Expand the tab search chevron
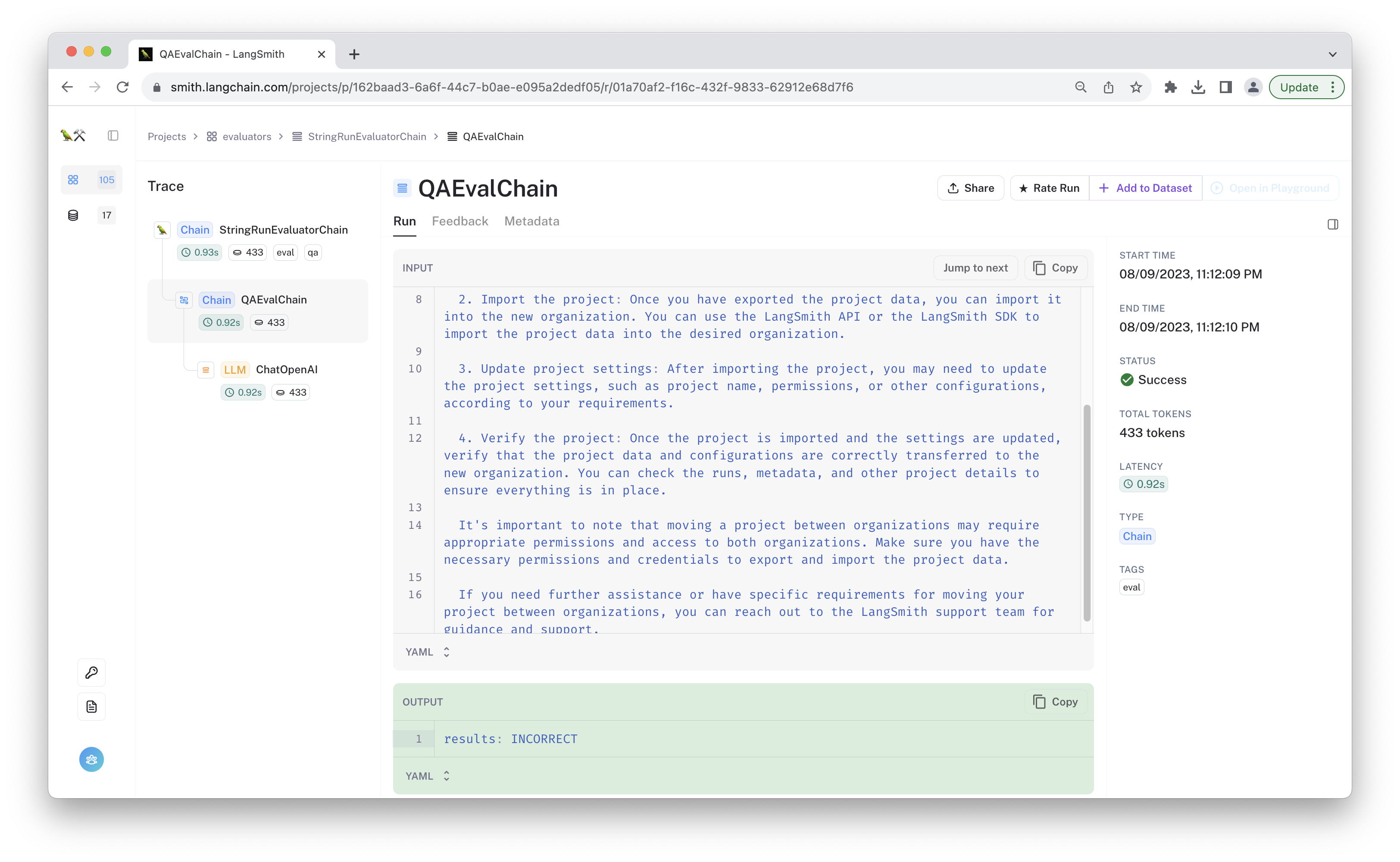Screen dimensions: 1400x862 click(x=1332, y=54)
